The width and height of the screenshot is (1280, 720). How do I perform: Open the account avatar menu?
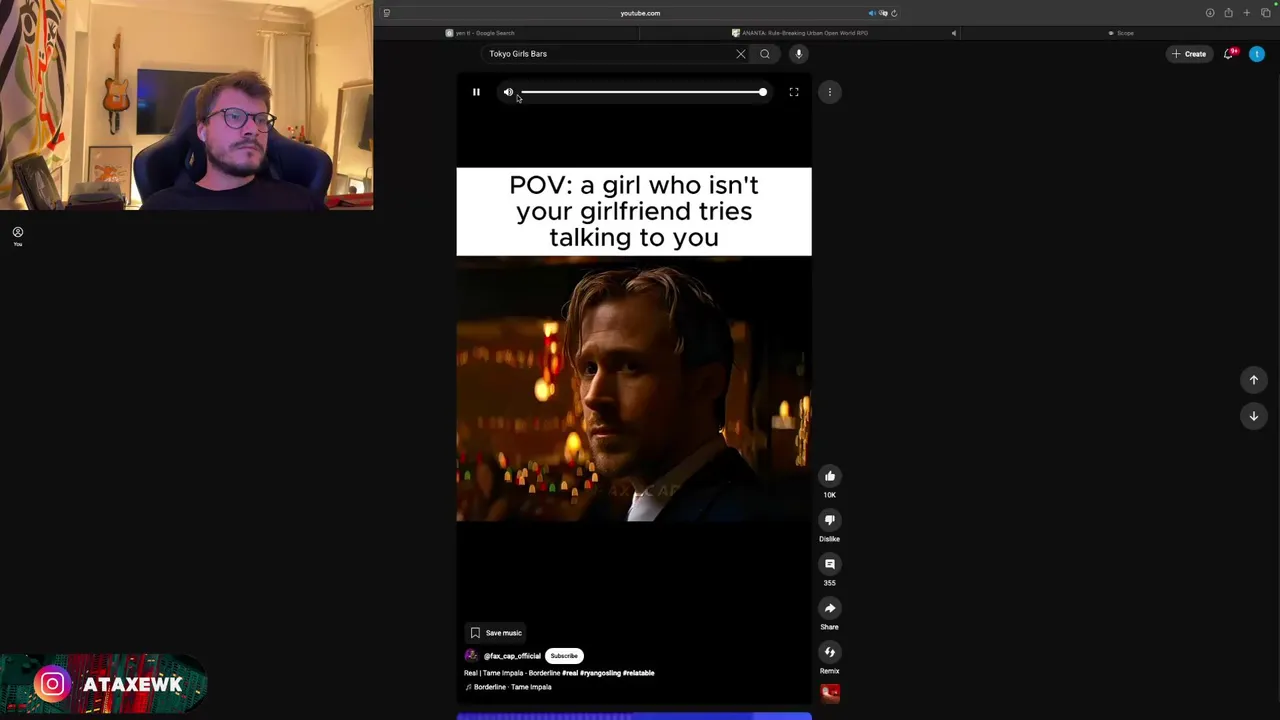[1257, 54]
